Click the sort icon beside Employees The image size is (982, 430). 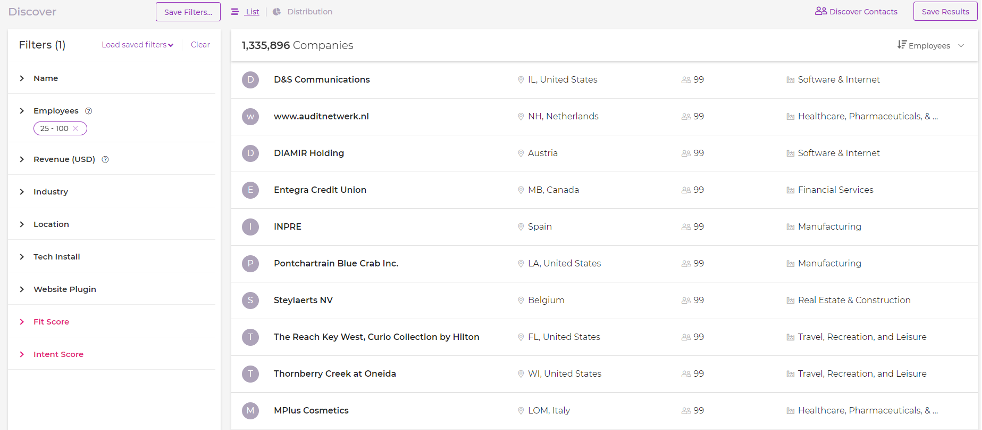pyautogui.click(x=902, y=45)
